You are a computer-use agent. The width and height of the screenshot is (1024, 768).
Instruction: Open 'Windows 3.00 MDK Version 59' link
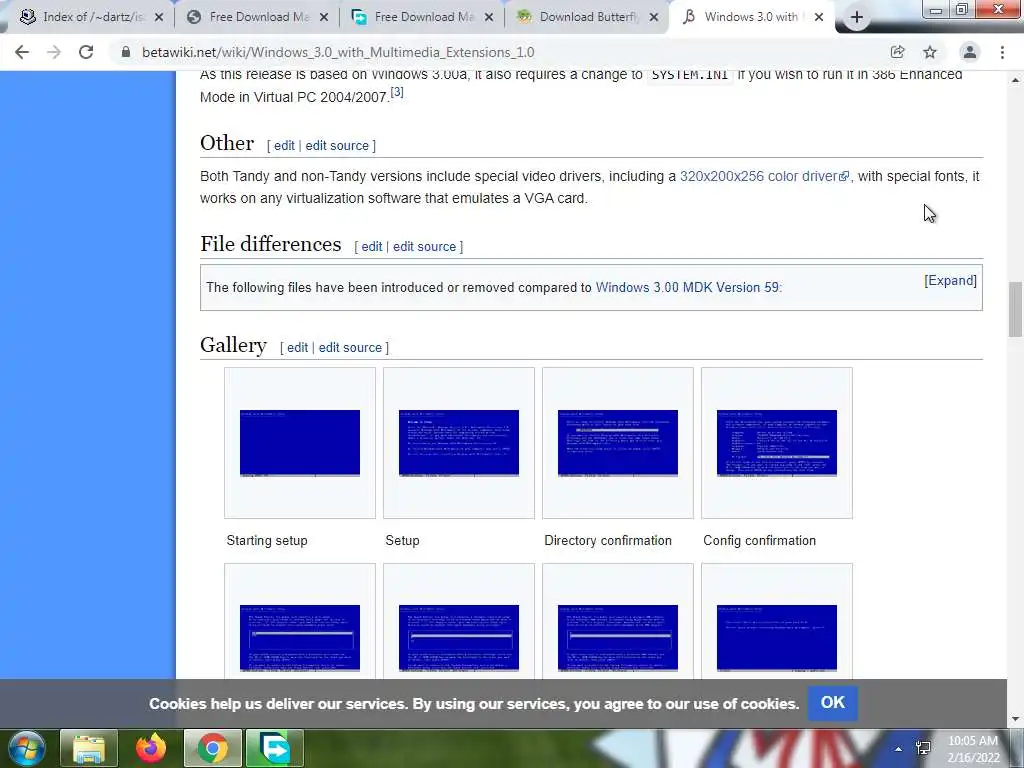pyautogui.click(x=687, y=287)
